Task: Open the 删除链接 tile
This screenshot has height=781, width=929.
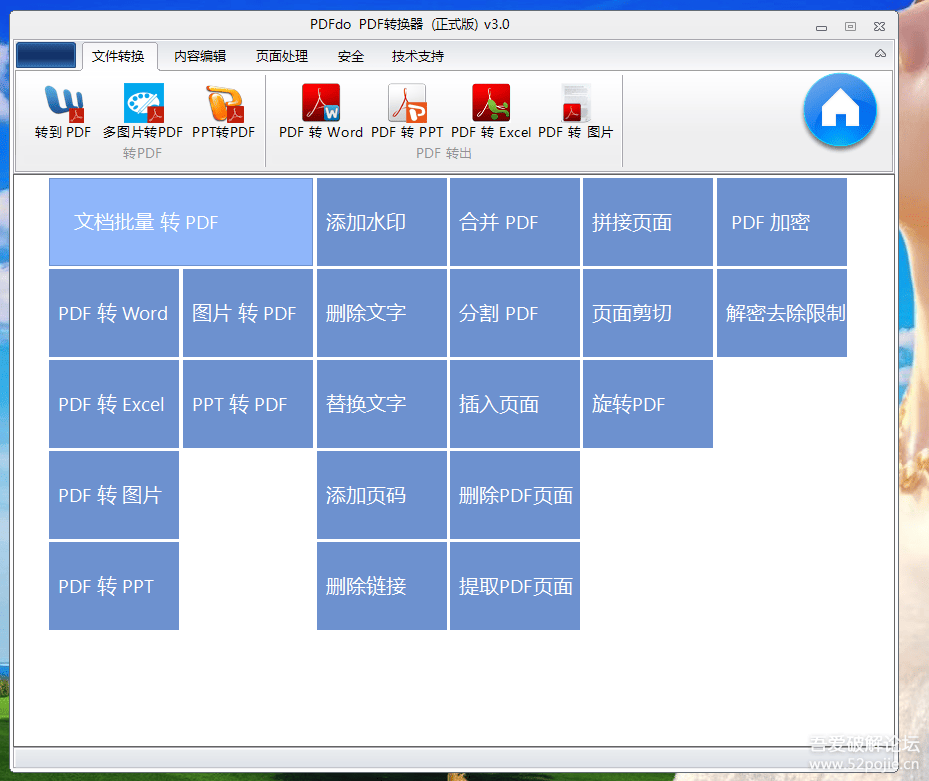Action: [x=382, y=586]
